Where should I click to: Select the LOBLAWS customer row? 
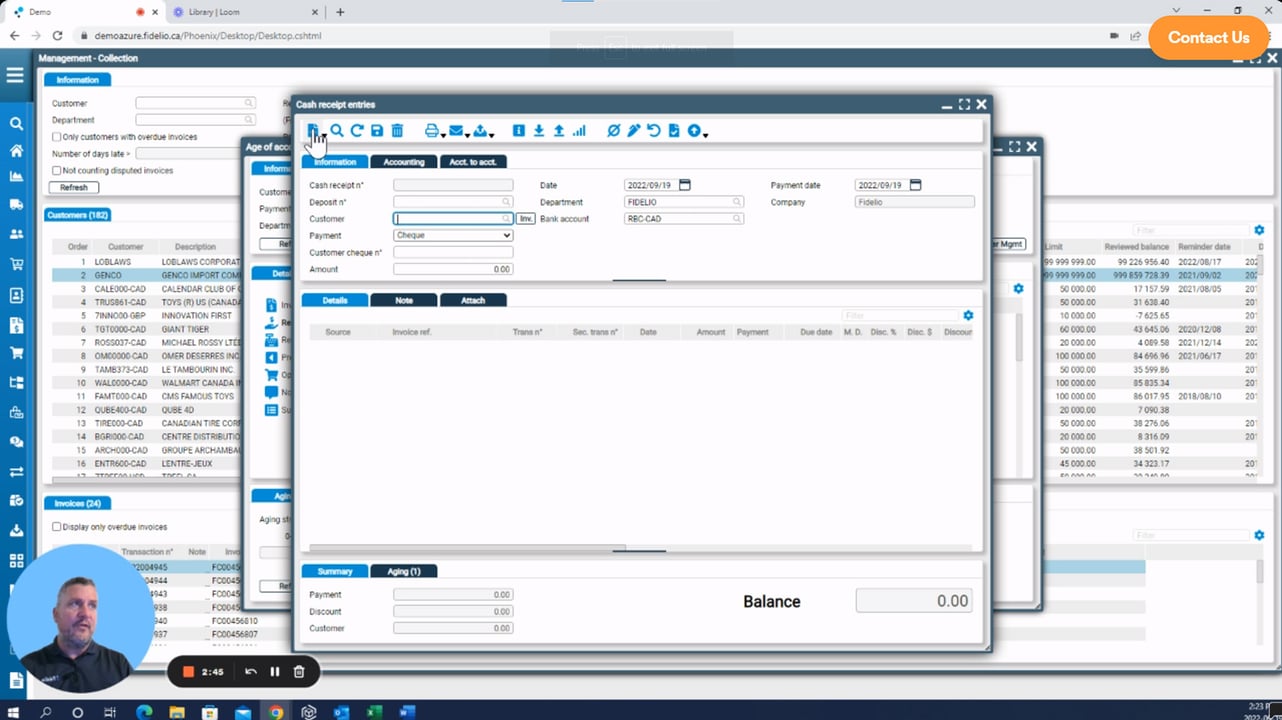[148, 262]
